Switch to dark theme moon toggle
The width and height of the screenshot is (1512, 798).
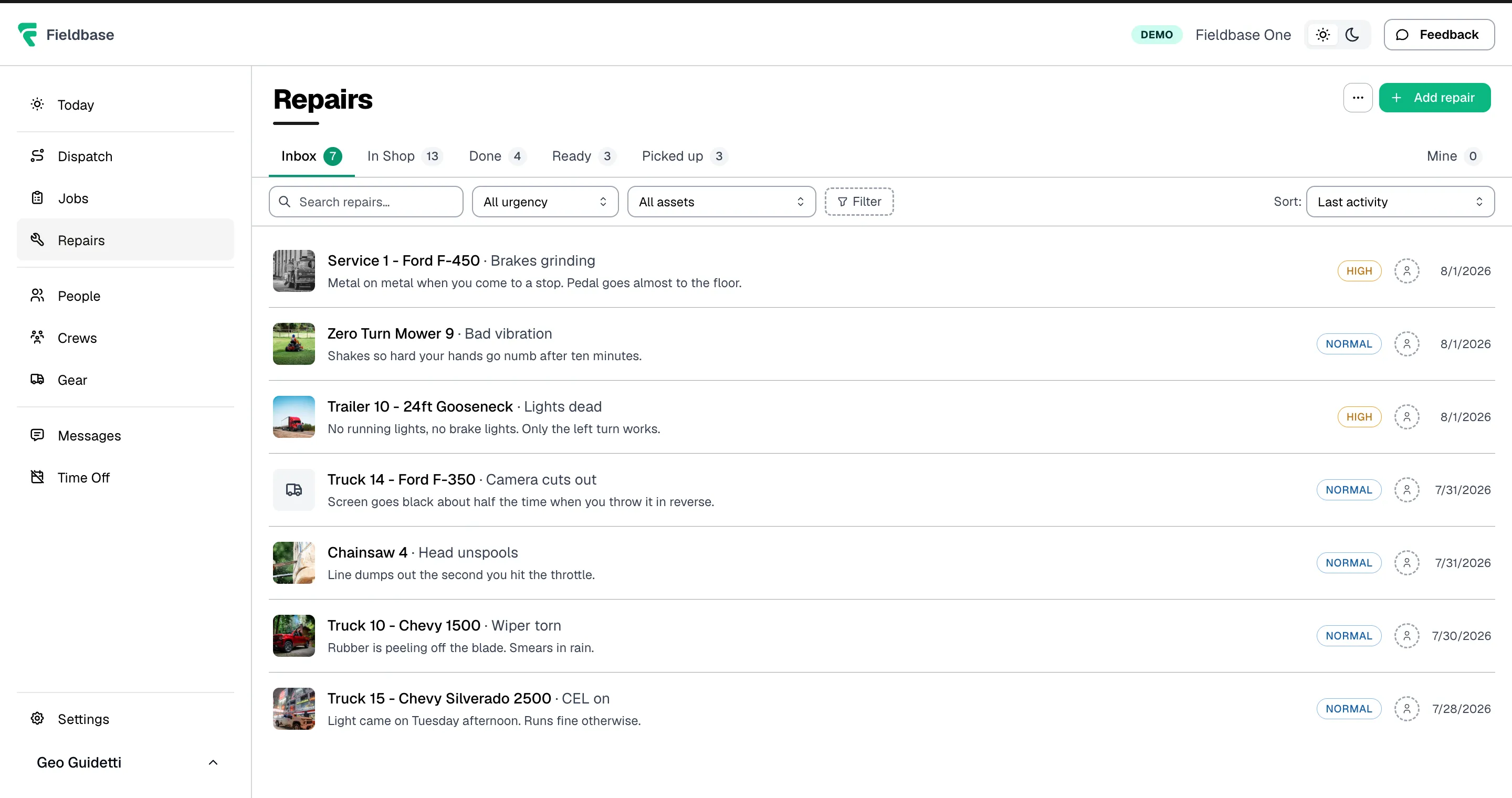pyautogui.click(x=1352, y=35)
